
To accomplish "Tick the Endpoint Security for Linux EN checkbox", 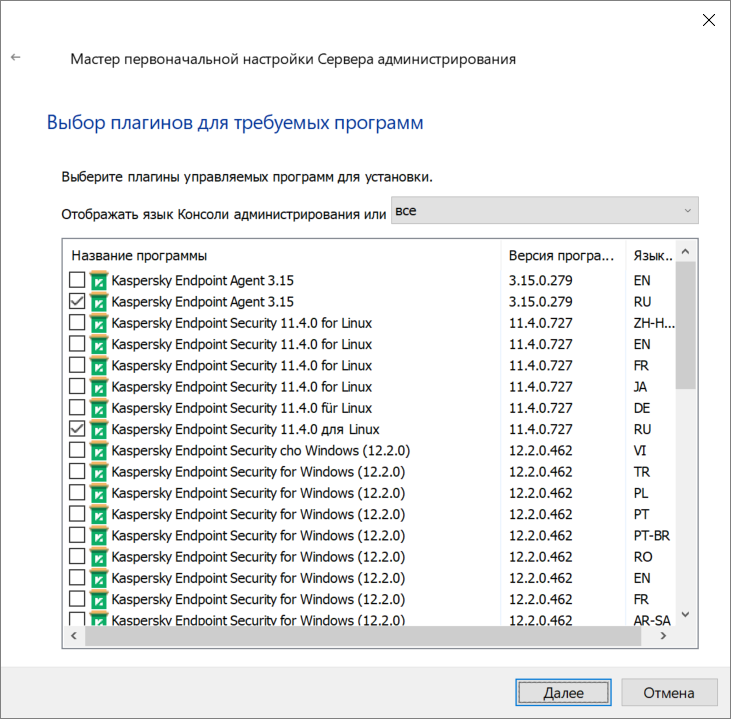I will (x=77, y=344).
